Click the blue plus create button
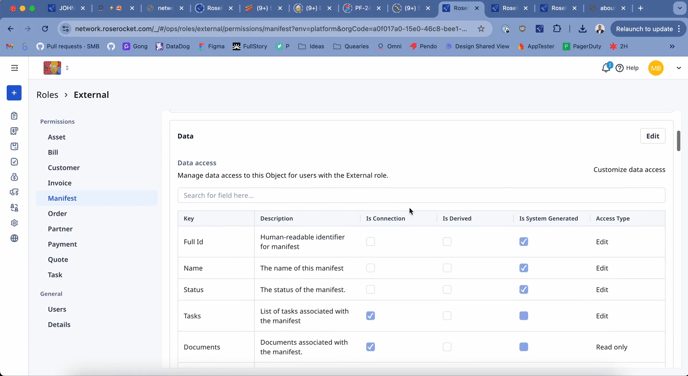This screenshot has width=688, height=376. pyautogui.click(x=14, y=93)
